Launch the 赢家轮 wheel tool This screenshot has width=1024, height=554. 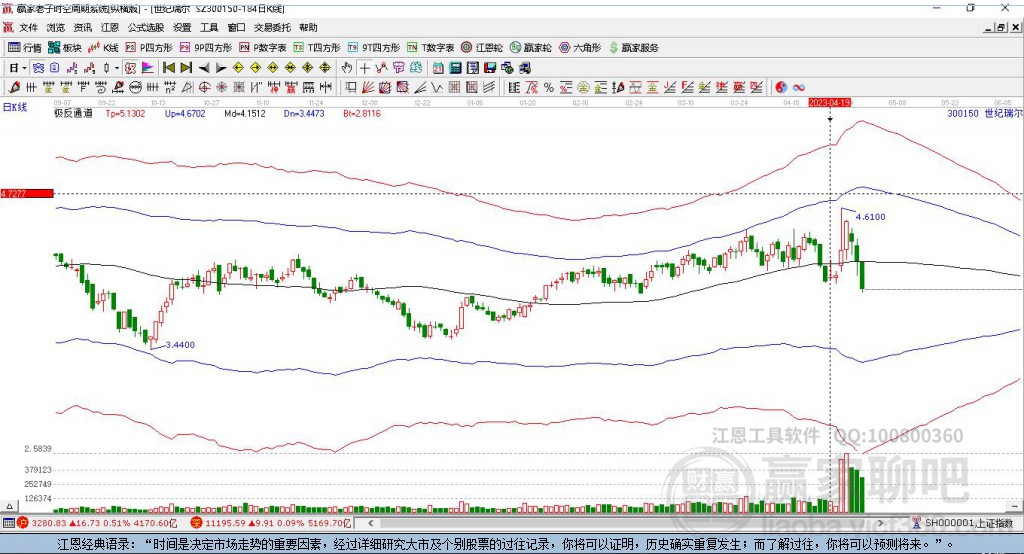(530, 48)
